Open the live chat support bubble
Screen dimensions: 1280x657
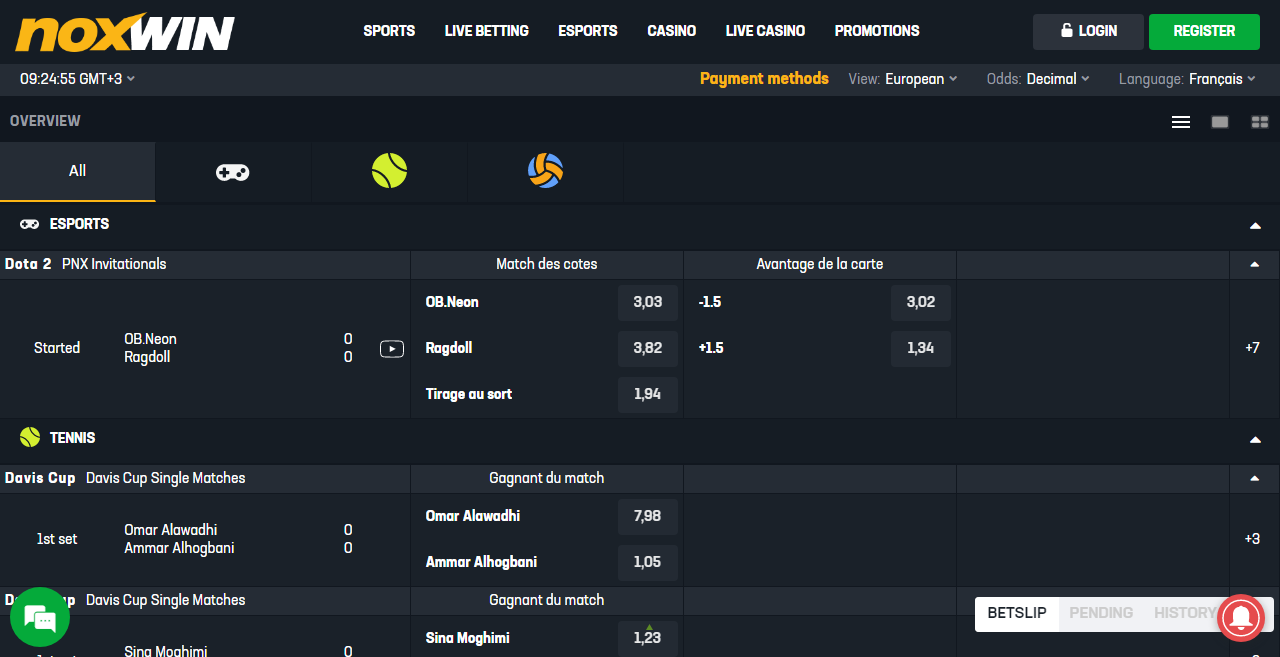(40, 617)
